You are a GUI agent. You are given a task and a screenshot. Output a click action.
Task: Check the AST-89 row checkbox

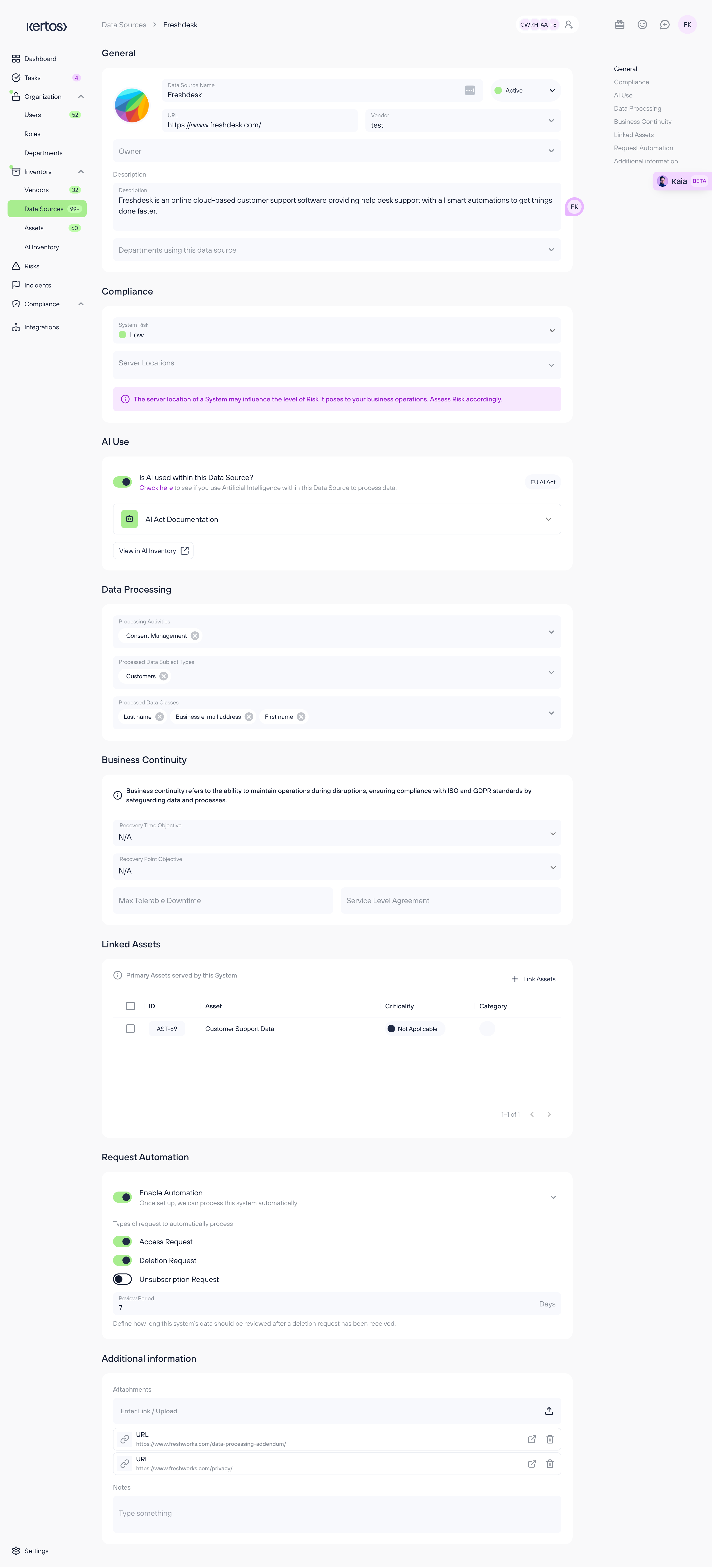click(130, 1028)
